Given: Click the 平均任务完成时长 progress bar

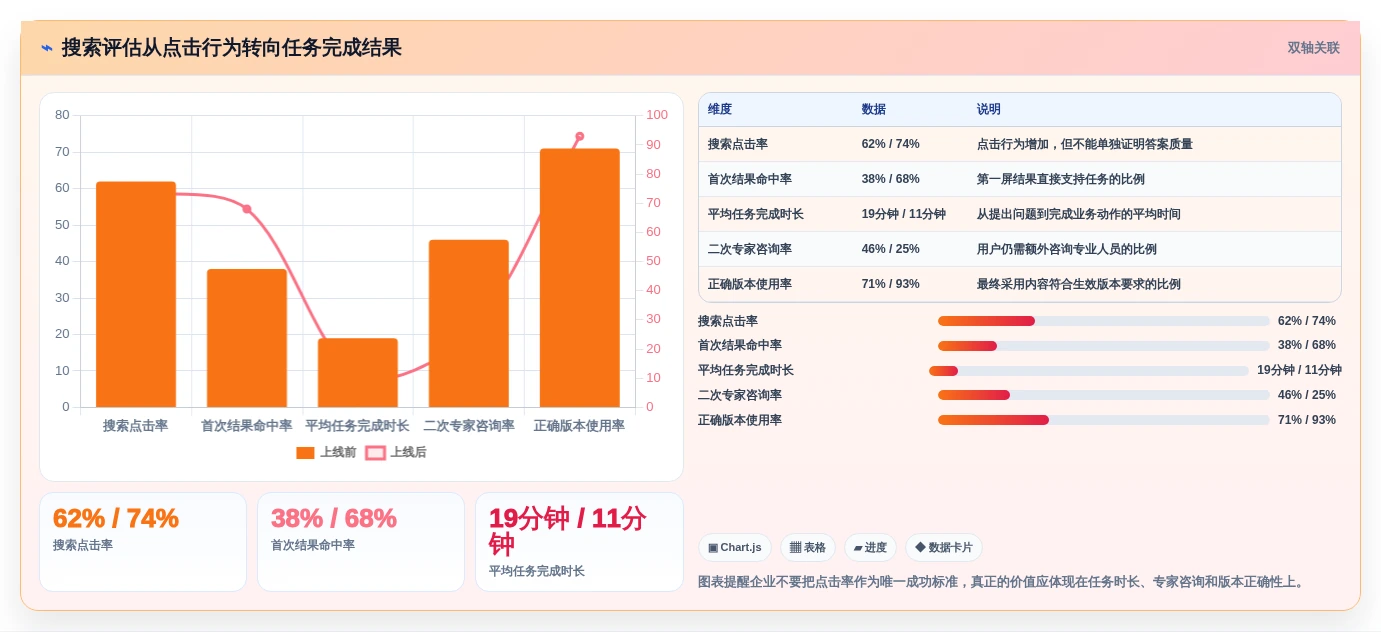Looking at the screenshot, I should point(1089,371).
